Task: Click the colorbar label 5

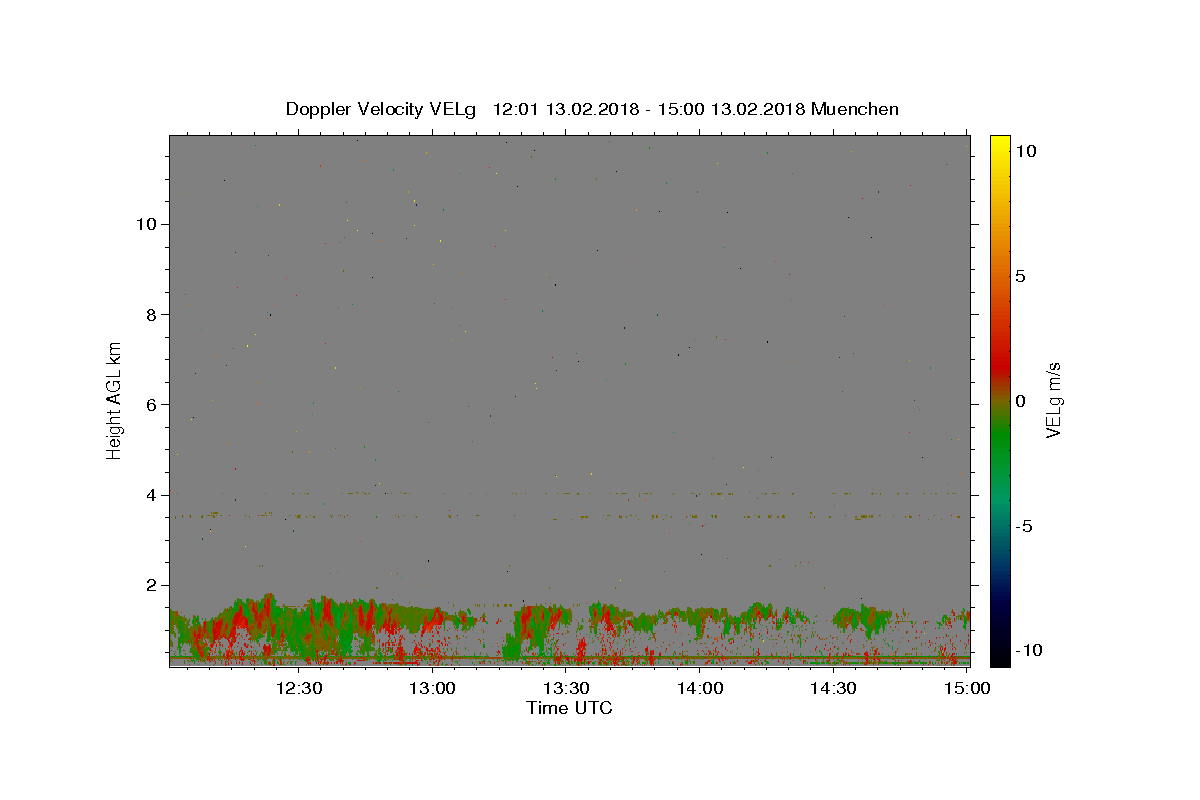Action: point(1020,276)
